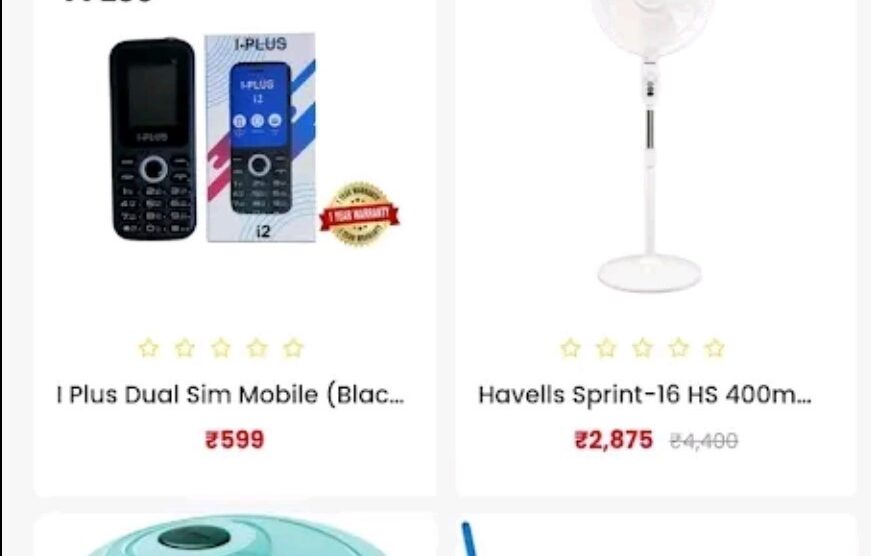The width and height of the screenshot is (871, 556).
Task: Open the white Havells pedestal fan image
Action: click(x=650, y=144)
